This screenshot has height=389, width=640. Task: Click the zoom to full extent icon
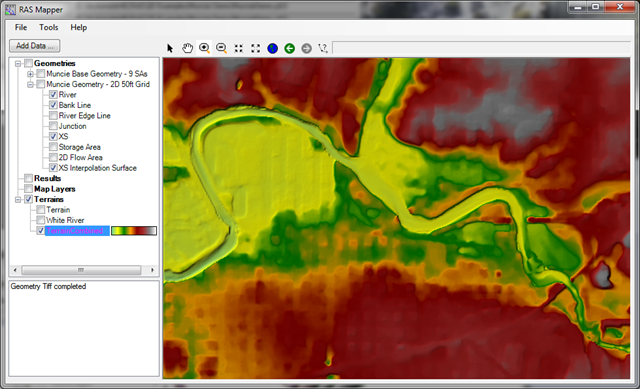coord(256,49)
